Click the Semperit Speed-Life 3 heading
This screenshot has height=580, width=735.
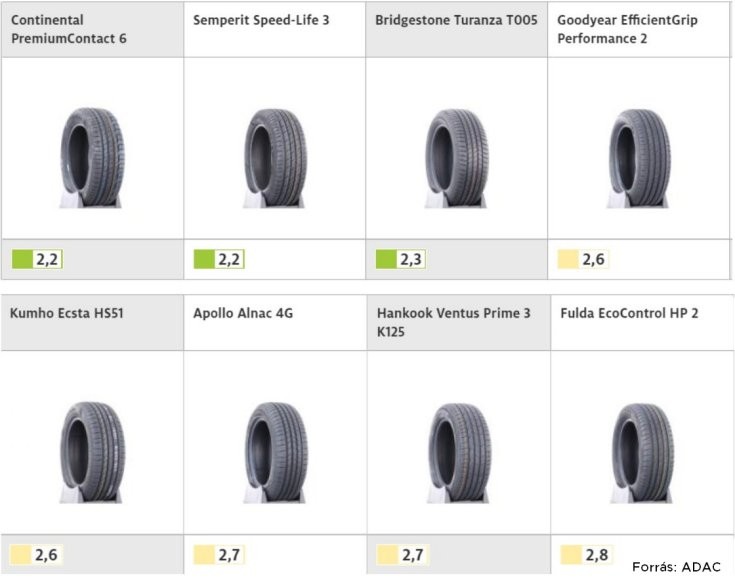[261, 20]
